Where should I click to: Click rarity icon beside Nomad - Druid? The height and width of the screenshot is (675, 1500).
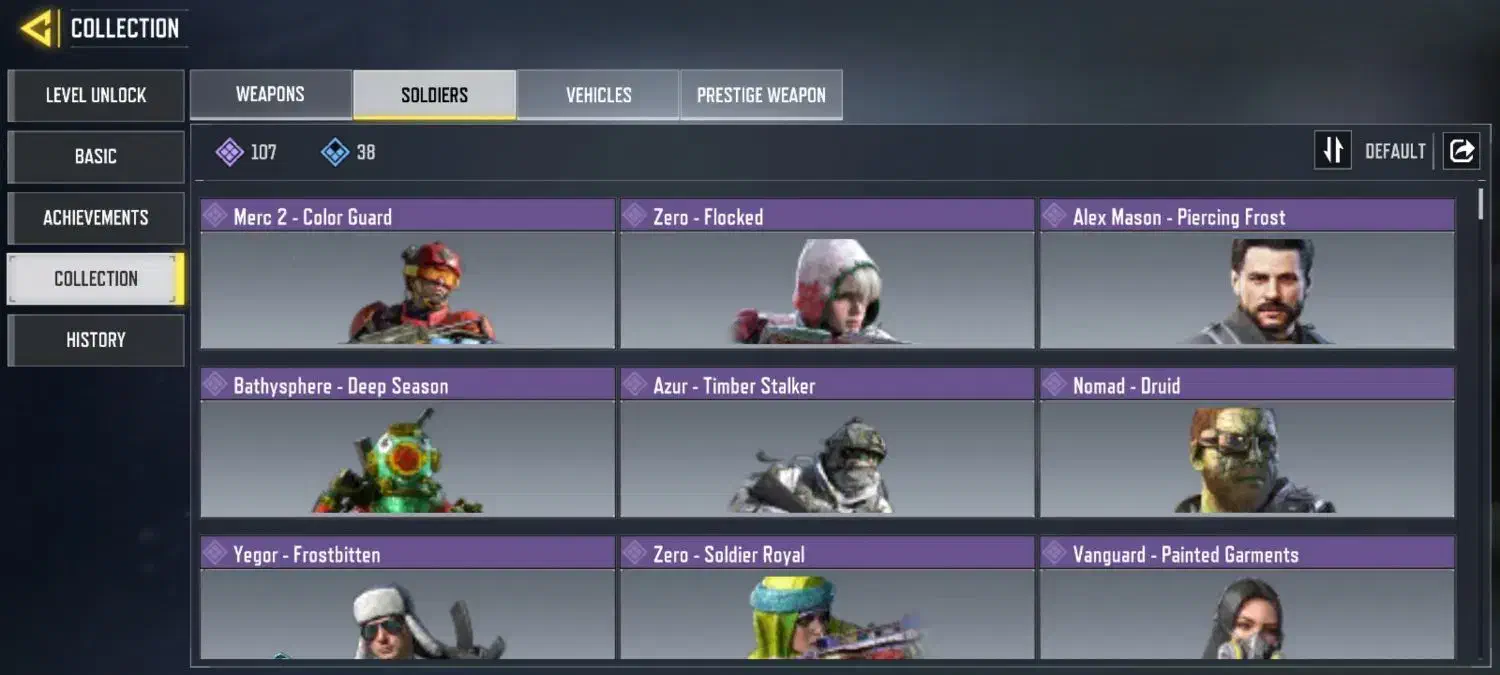coord(1055,384)
